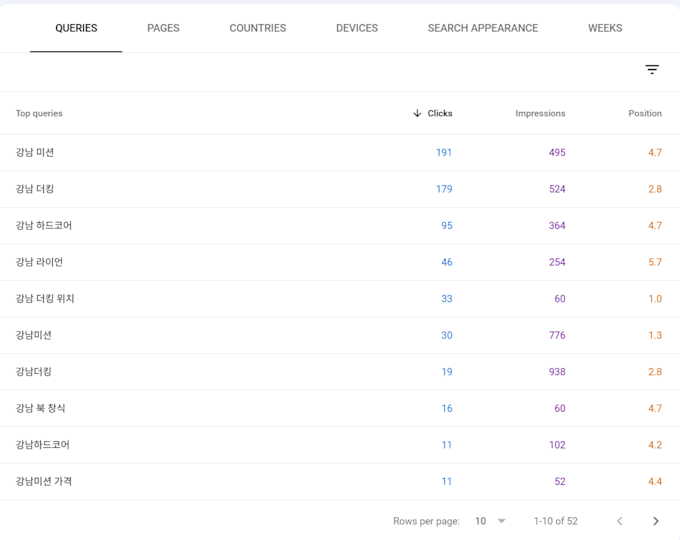Click the 938 impressions value
This screenshot has height=540, width=680.
point(557,372)
